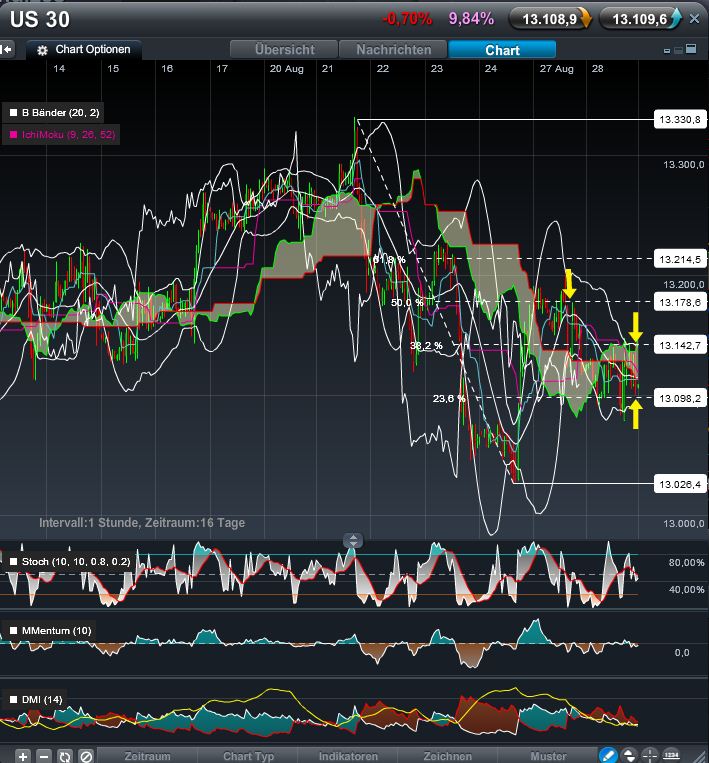
Task: Switch to the Nachrichten tab
Action: [393, 50]
